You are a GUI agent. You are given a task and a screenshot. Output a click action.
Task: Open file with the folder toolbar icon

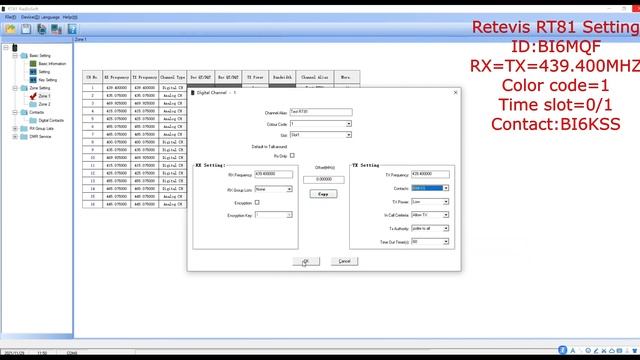pyautogui.click(x=11, y=29)
